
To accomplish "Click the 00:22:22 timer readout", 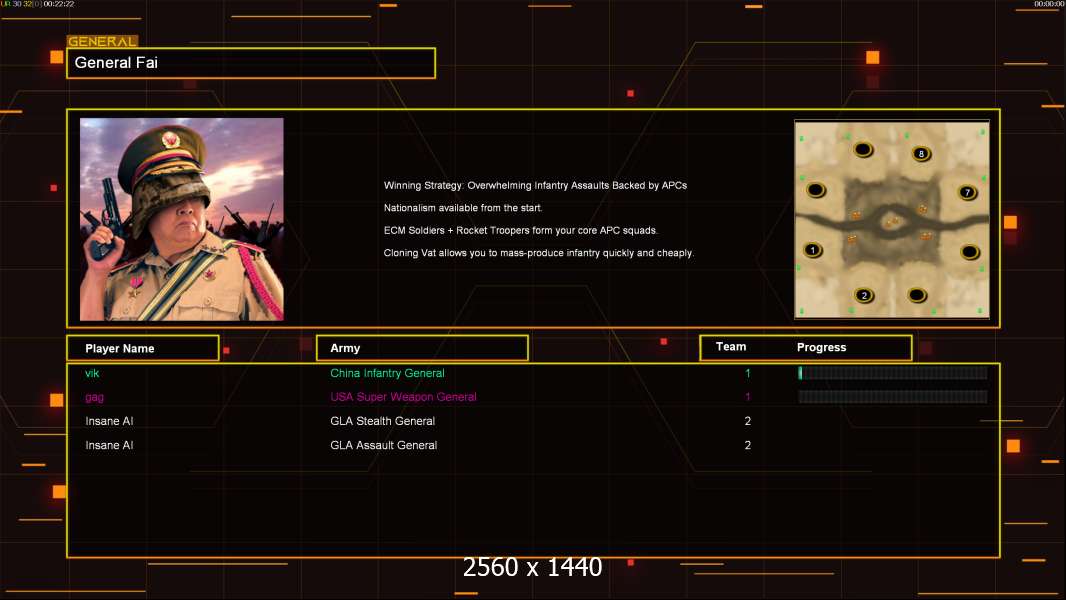I will [x=59, y=4].
